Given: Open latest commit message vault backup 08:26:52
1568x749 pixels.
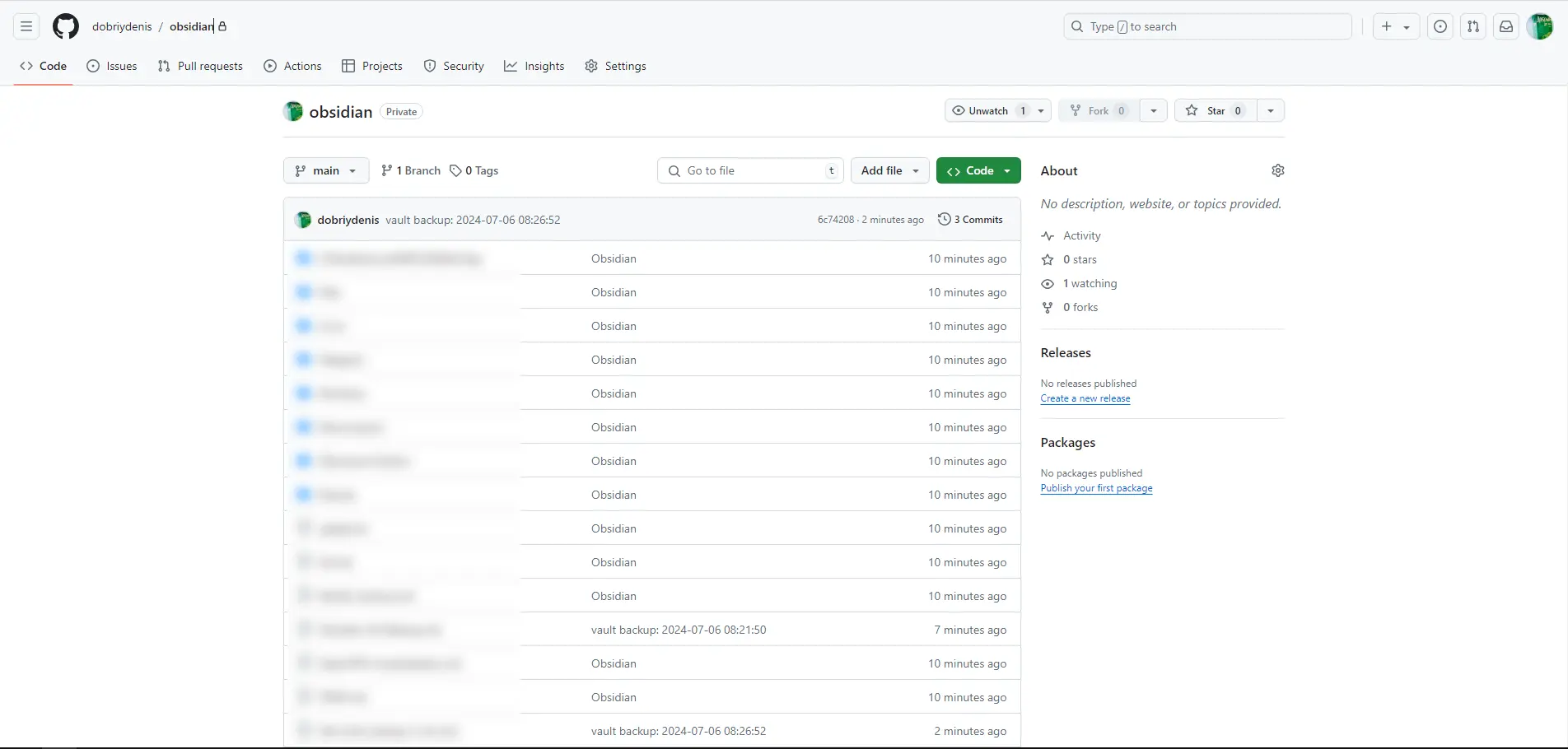Looking at the screenshot, I should (473, 220).
